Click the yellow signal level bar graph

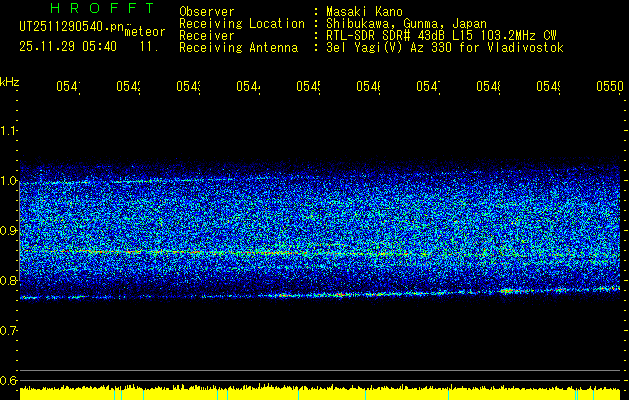click(320, 392)
